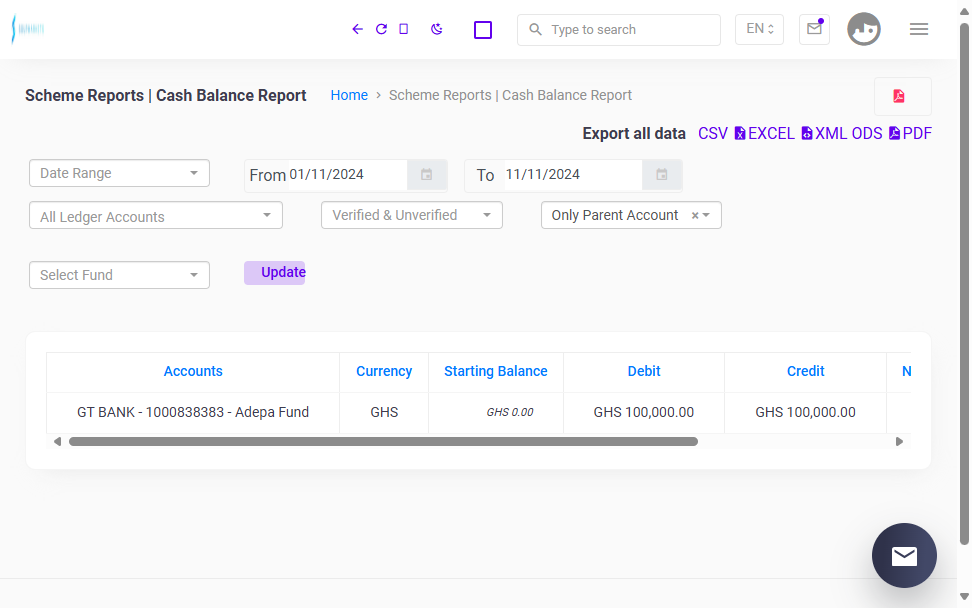Open the From date calendar icon
This screenshot has height=608, width=972.
pyautogui.click(x=426, y=175)
